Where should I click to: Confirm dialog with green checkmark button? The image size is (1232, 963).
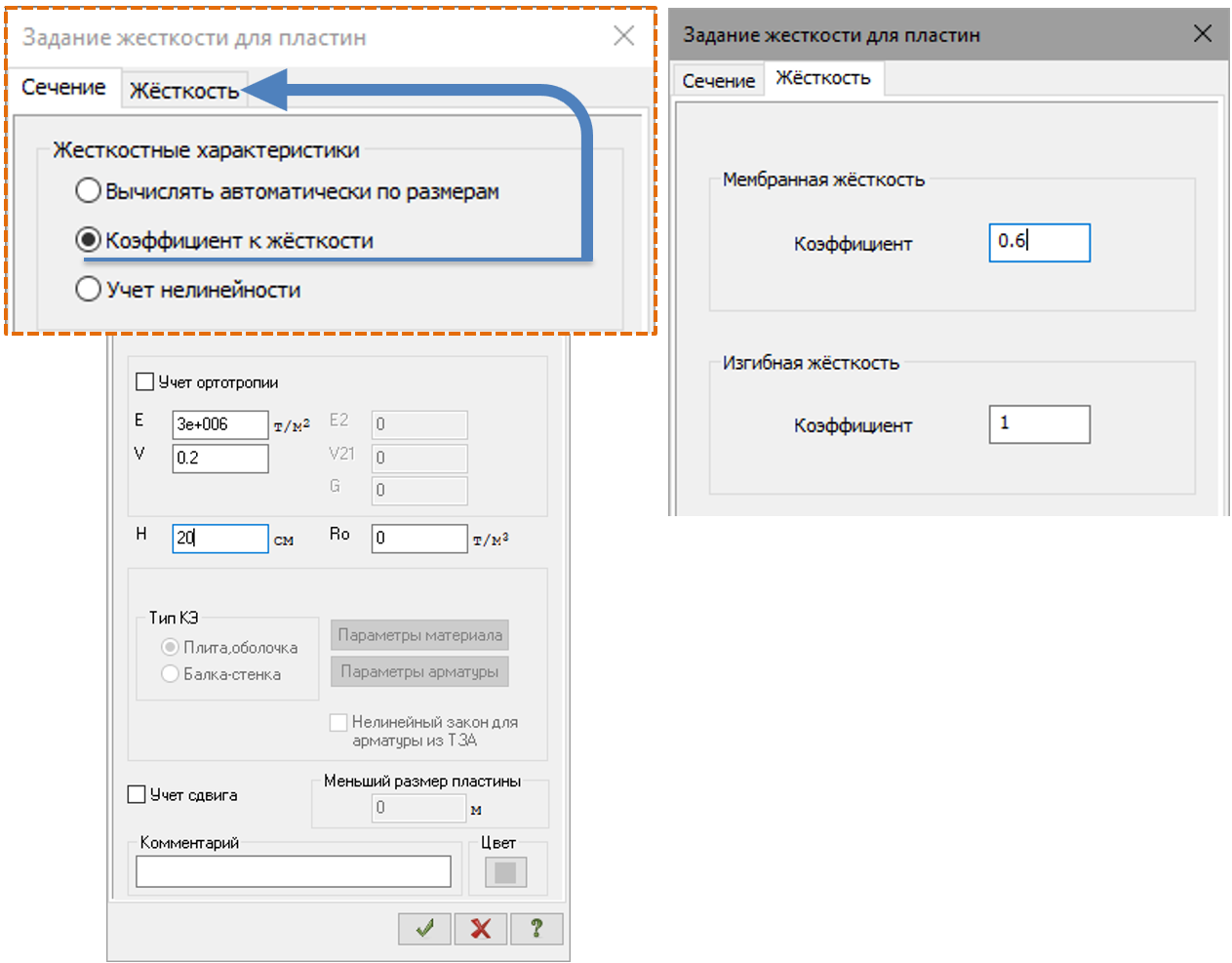coord(424,929)
